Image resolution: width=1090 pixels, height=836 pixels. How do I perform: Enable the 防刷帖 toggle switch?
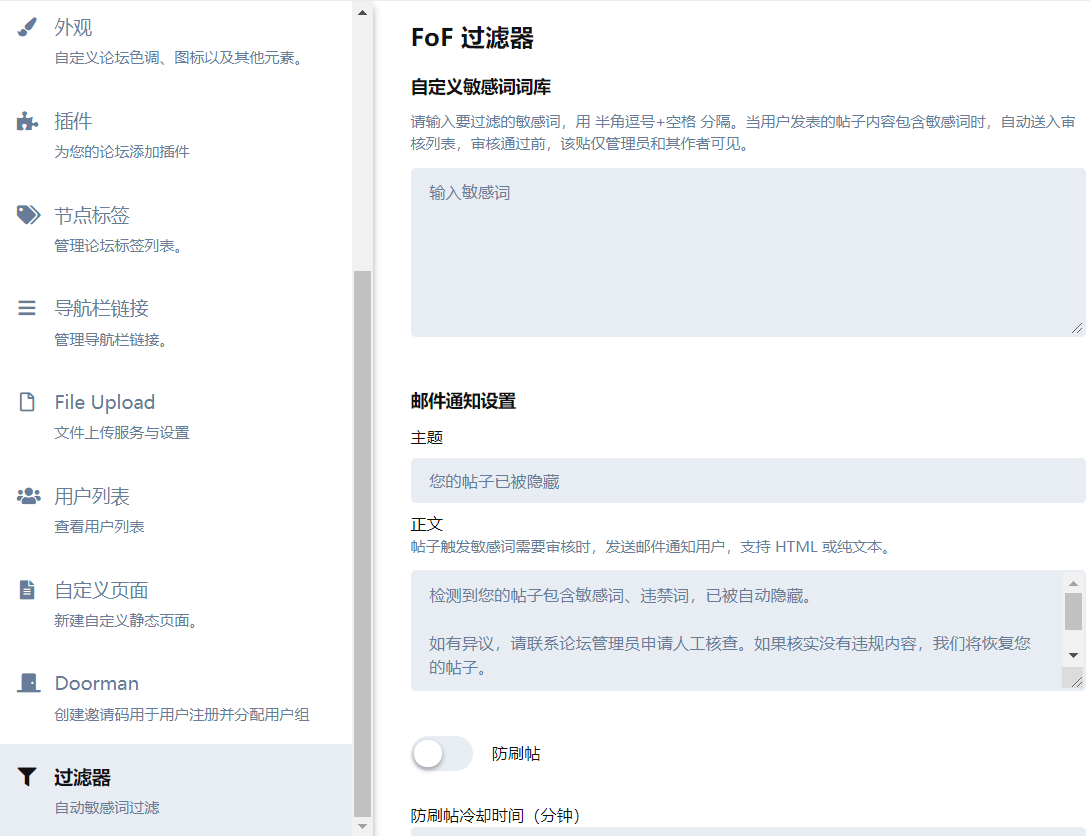tap(441, 754)
